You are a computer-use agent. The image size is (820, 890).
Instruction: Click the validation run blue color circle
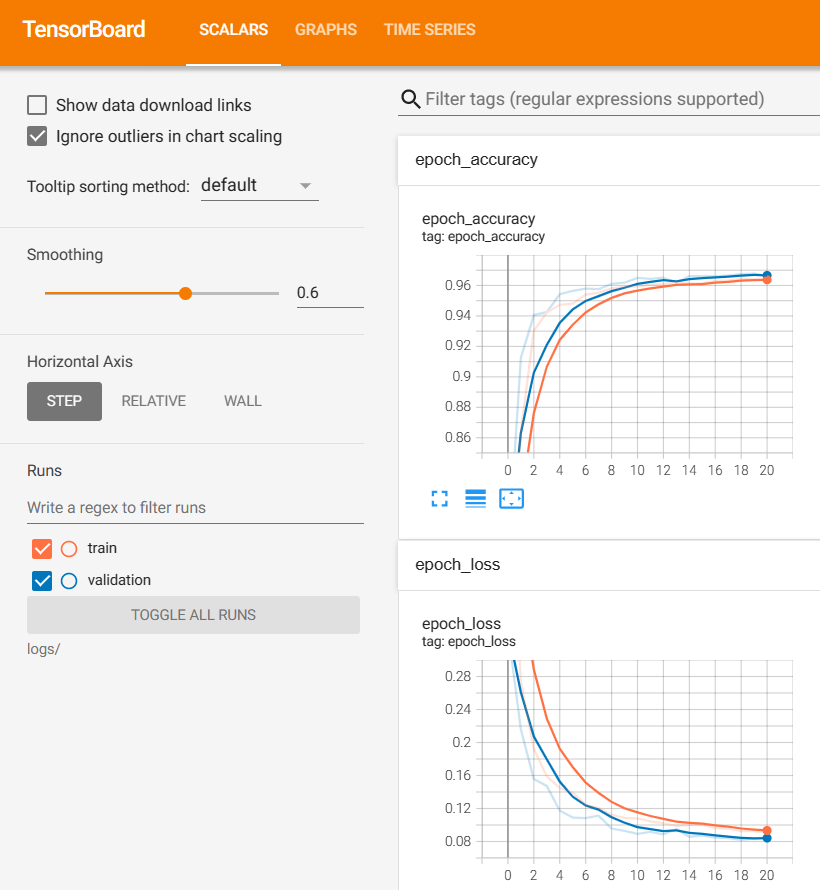coord(69,580)
